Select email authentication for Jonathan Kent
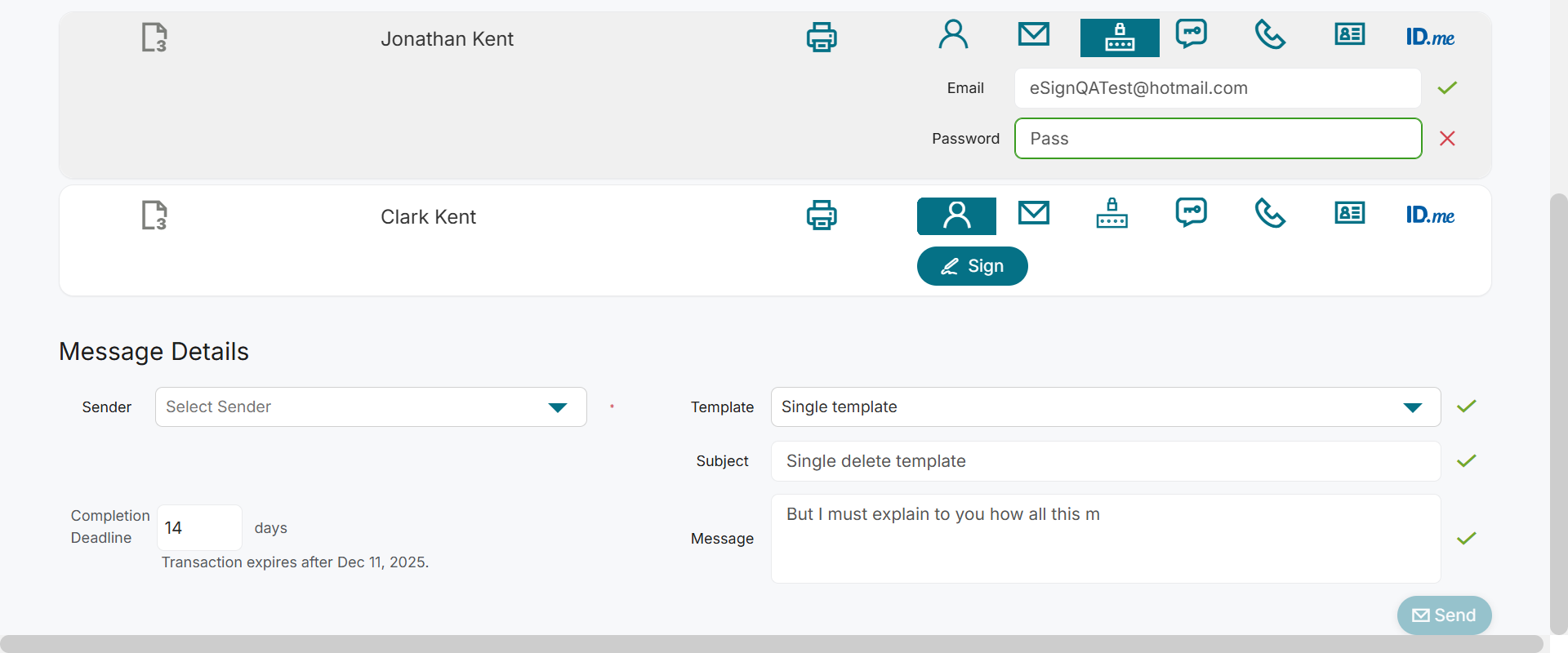 pyautogui.click(x=1034, y=34)
